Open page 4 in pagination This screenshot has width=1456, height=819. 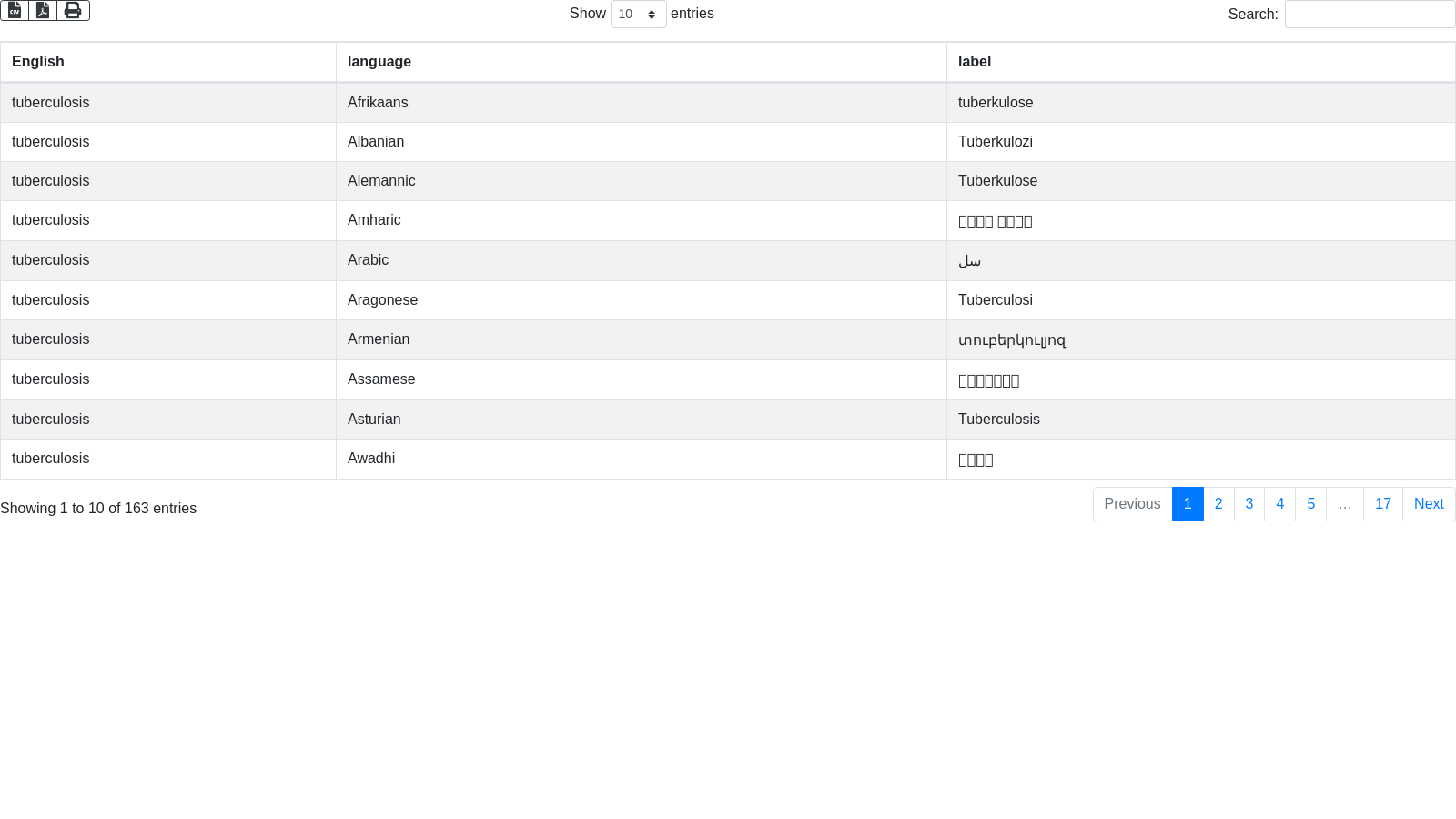(x=1280, y=504)
